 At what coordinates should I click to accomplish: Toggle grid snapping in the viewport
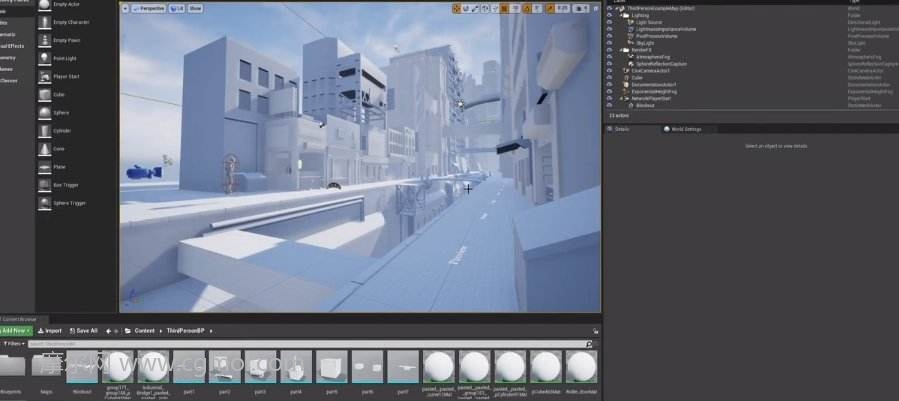click(504, 9)
